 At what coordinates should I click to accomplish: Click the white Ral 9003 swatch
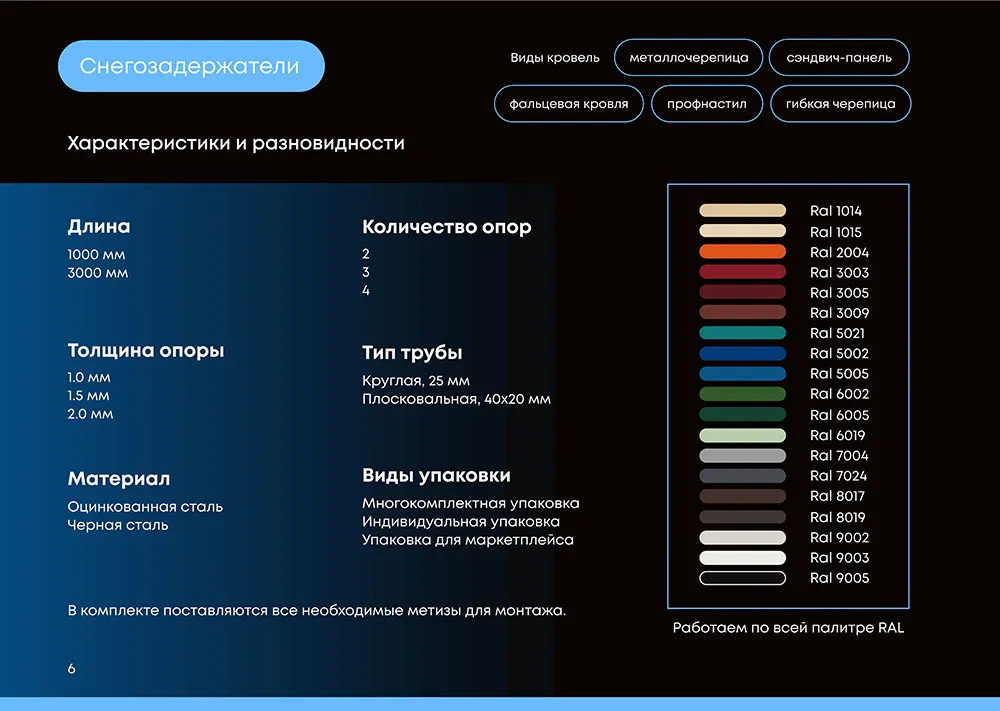point(742,558)
